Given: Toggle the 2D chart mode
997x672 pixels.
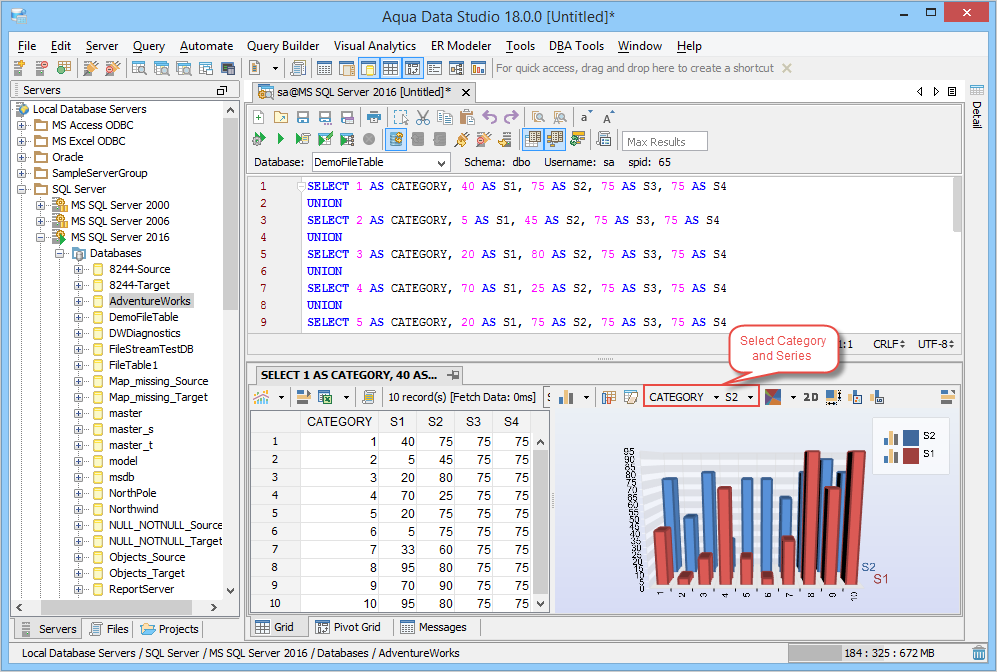Looking at the screenshot, I should 810,397.
